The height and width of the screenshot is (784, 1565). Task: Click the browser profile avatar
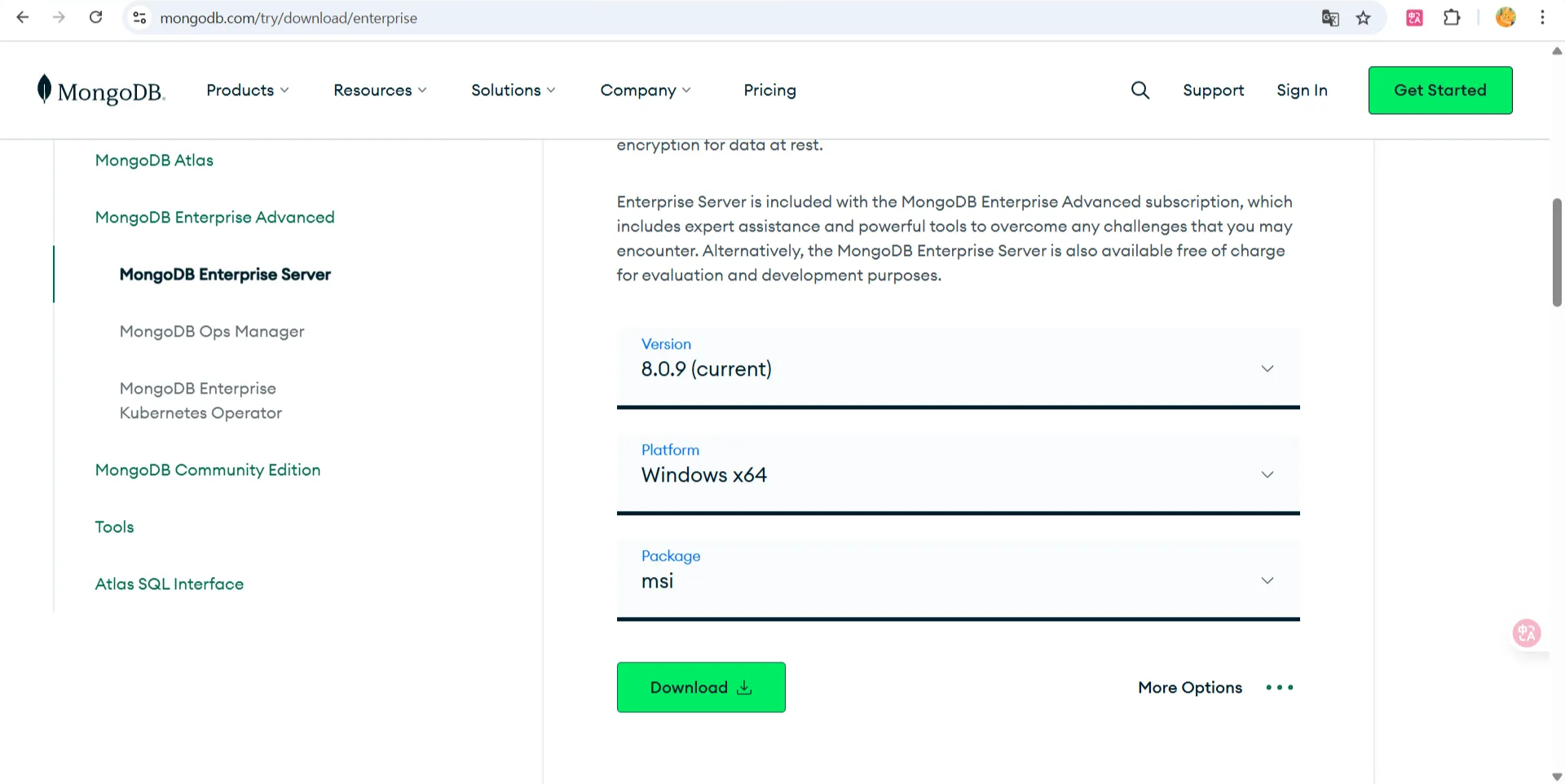tap(1505, 17)
